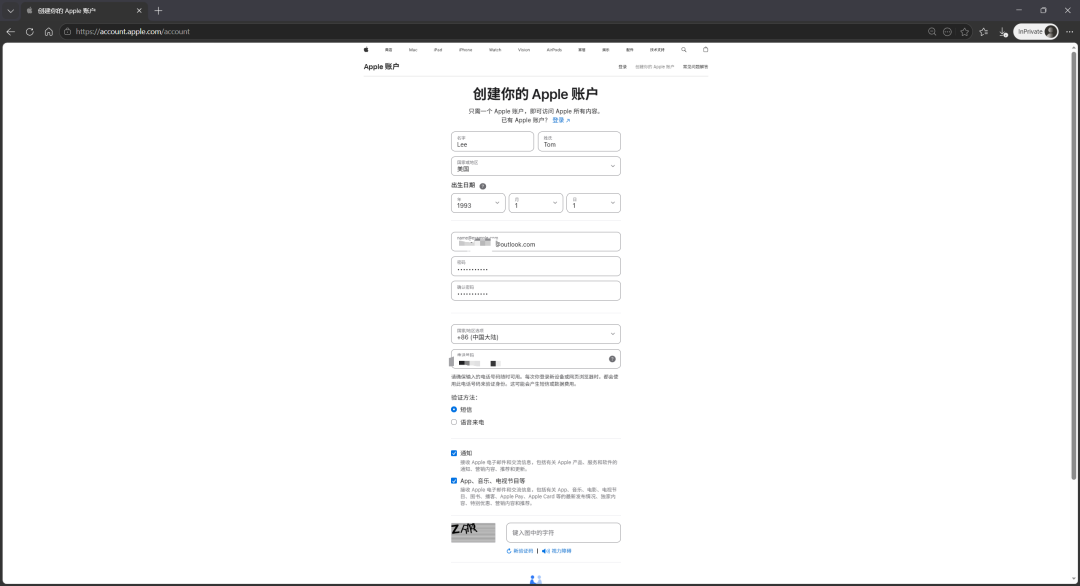1080x586 pixels.
Task: Select the 语音来电 verification radio button
Action: tap(454, 422)
